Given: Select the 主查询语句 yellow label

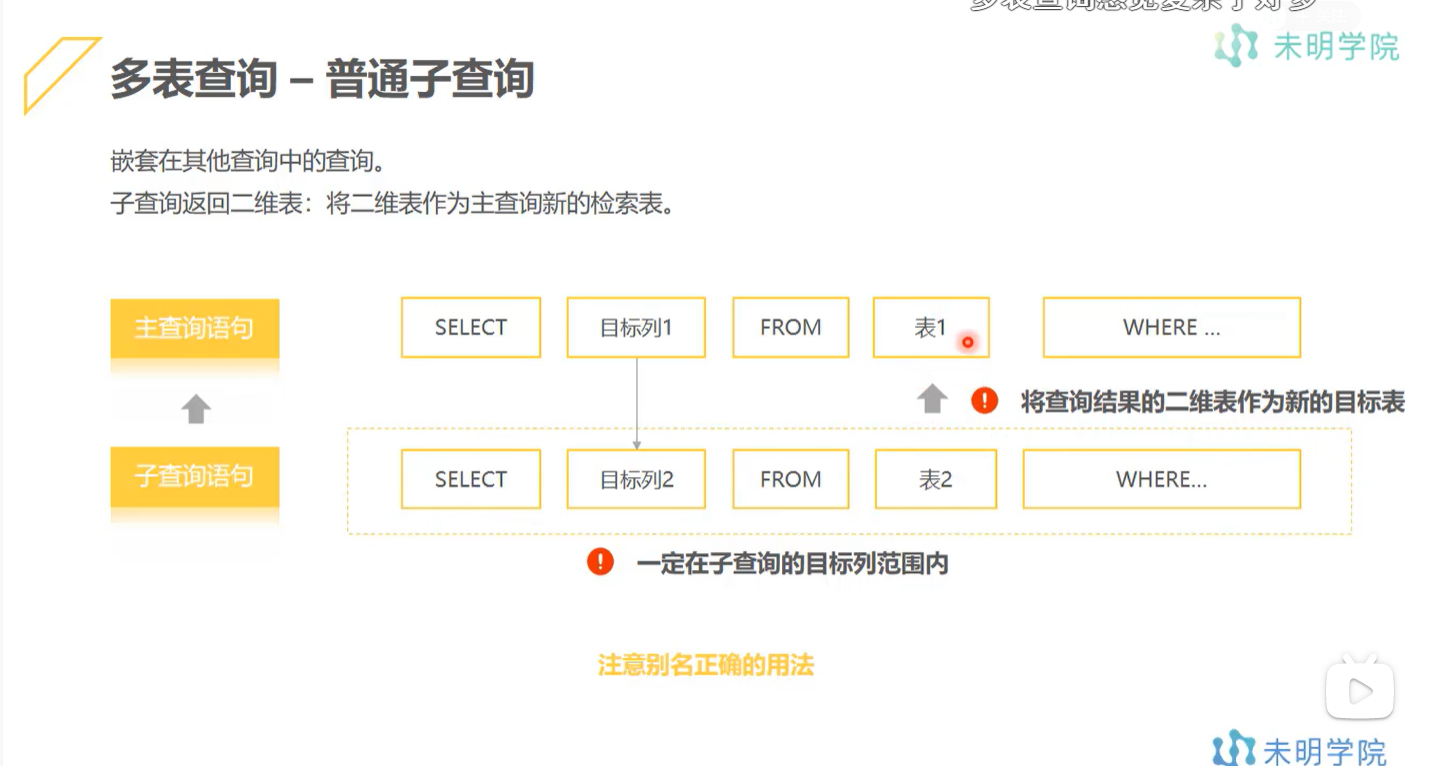Looking at the screenshot, I should 194,328.
